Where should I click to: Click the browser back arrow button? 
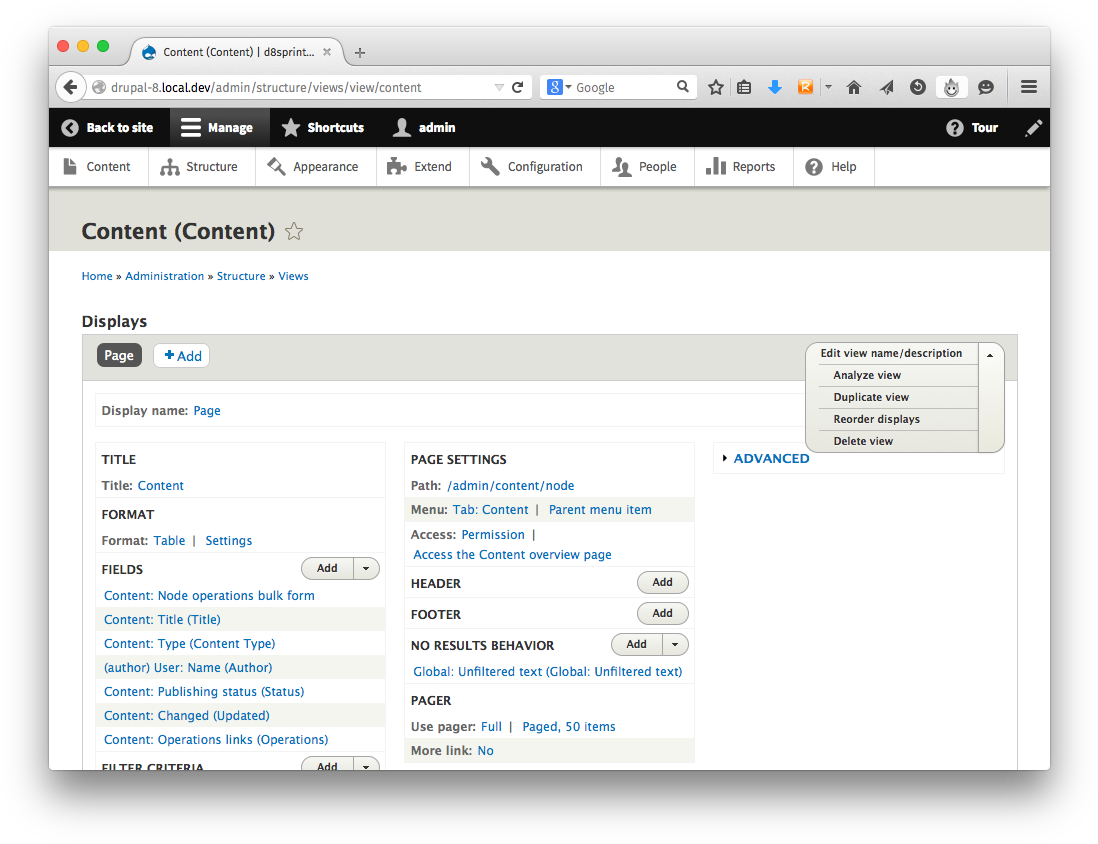[70, 87]
